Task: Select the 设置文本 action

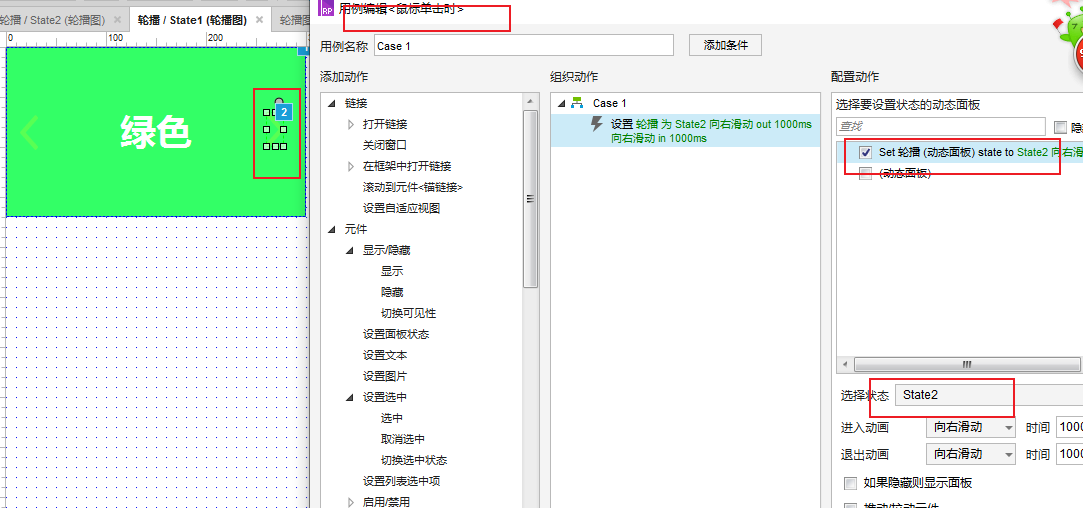Action: [385, 355]
